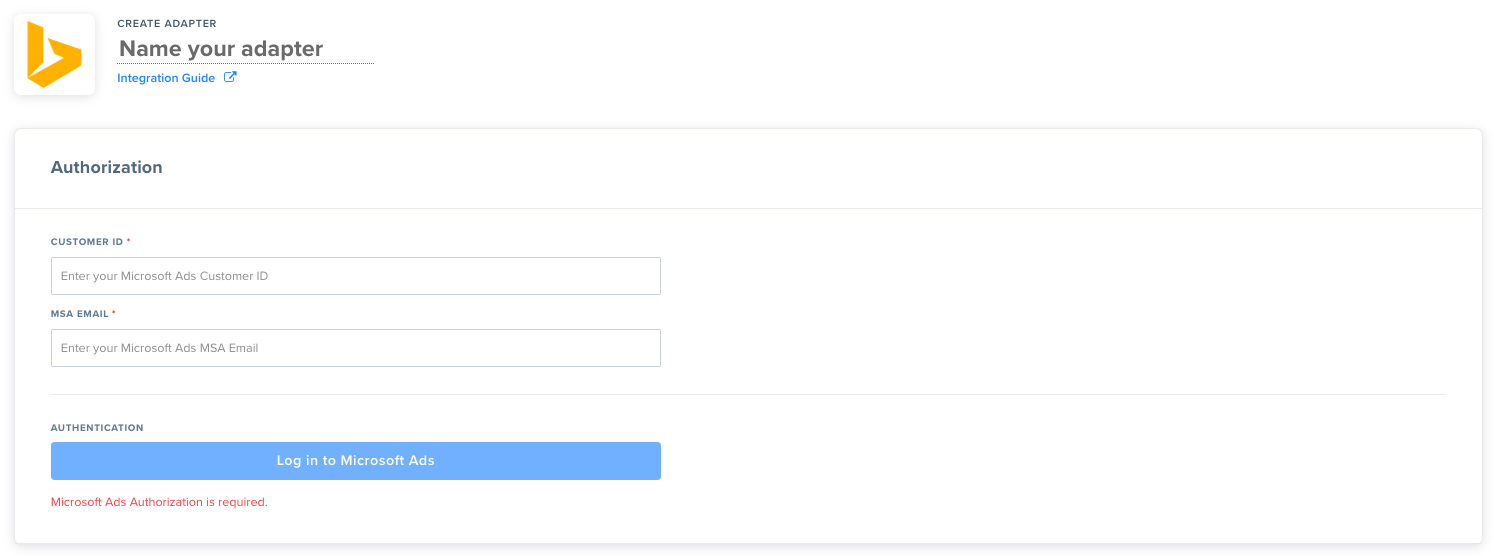Image resolution: width=1494 pixels, height=556 pixels.
Task: Click the external link icon beside Integration Guide
Action: (x=230, y=77)
